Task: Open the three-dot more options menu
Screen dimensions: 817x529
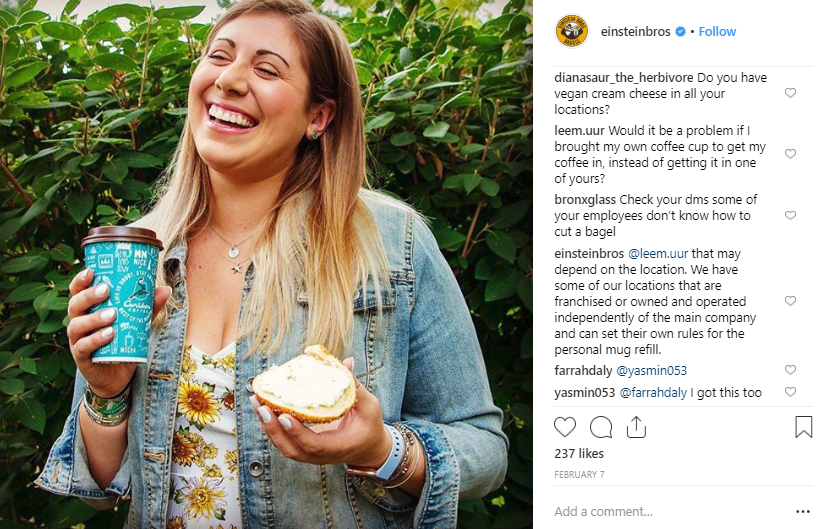Action: [802, 511]
